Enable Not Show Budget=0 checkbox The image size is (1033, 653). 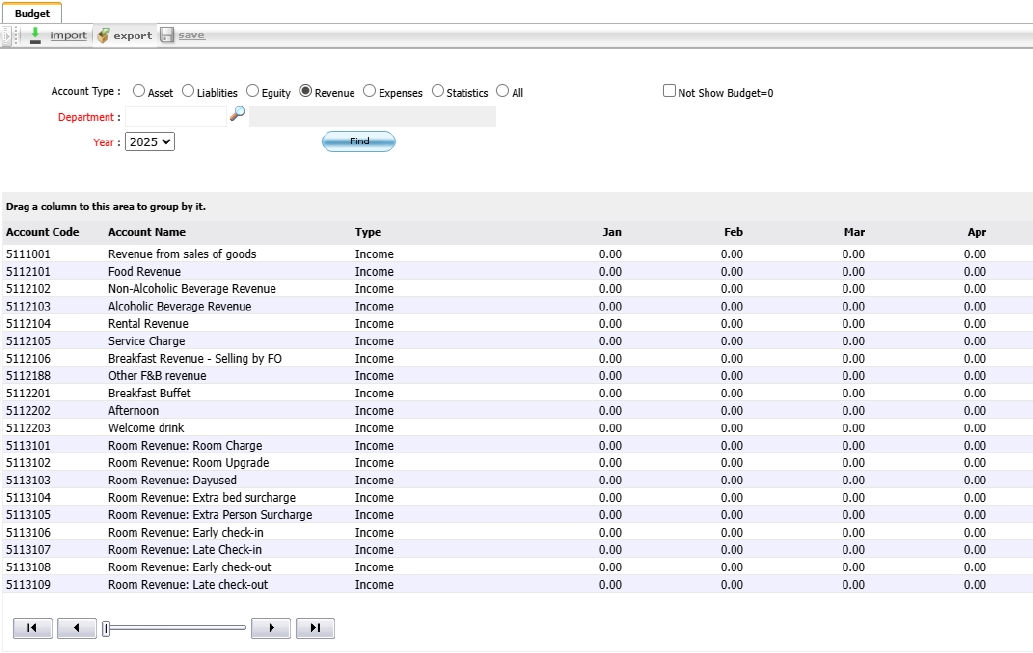click(670, 91)
